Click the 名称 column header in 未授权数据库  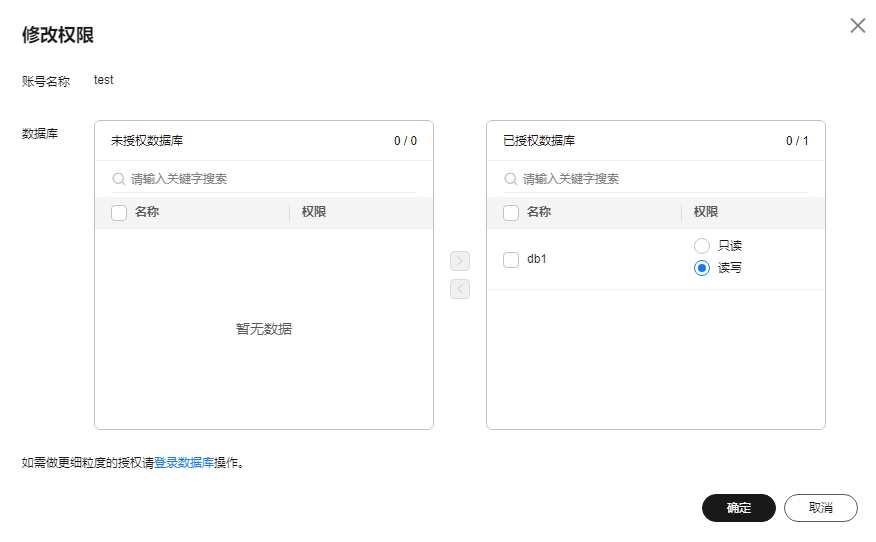point(146,212)
